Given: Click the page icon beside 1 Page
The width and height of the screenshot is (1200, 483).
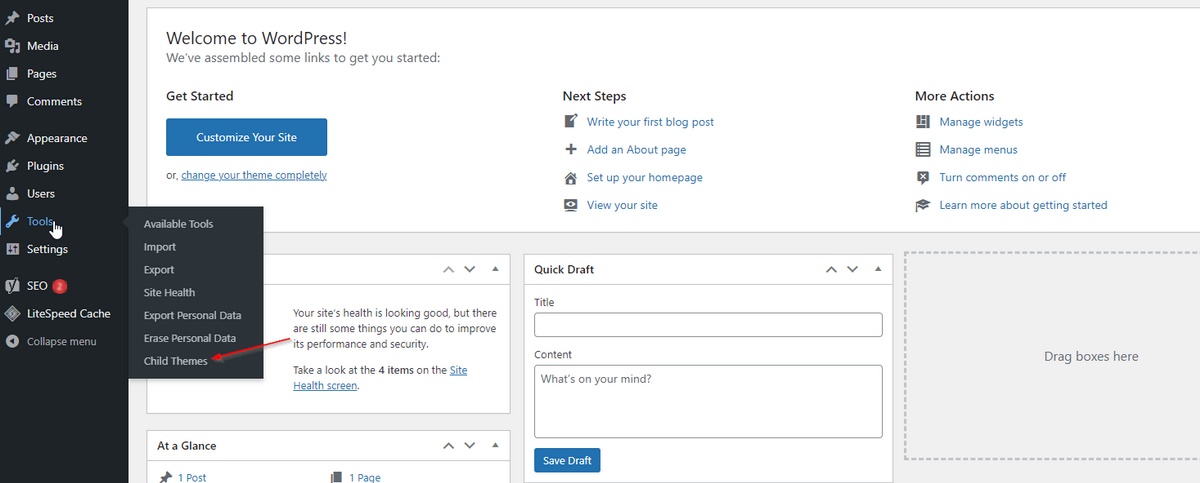Looking at the screenshot, I should [x=336, y=478].
